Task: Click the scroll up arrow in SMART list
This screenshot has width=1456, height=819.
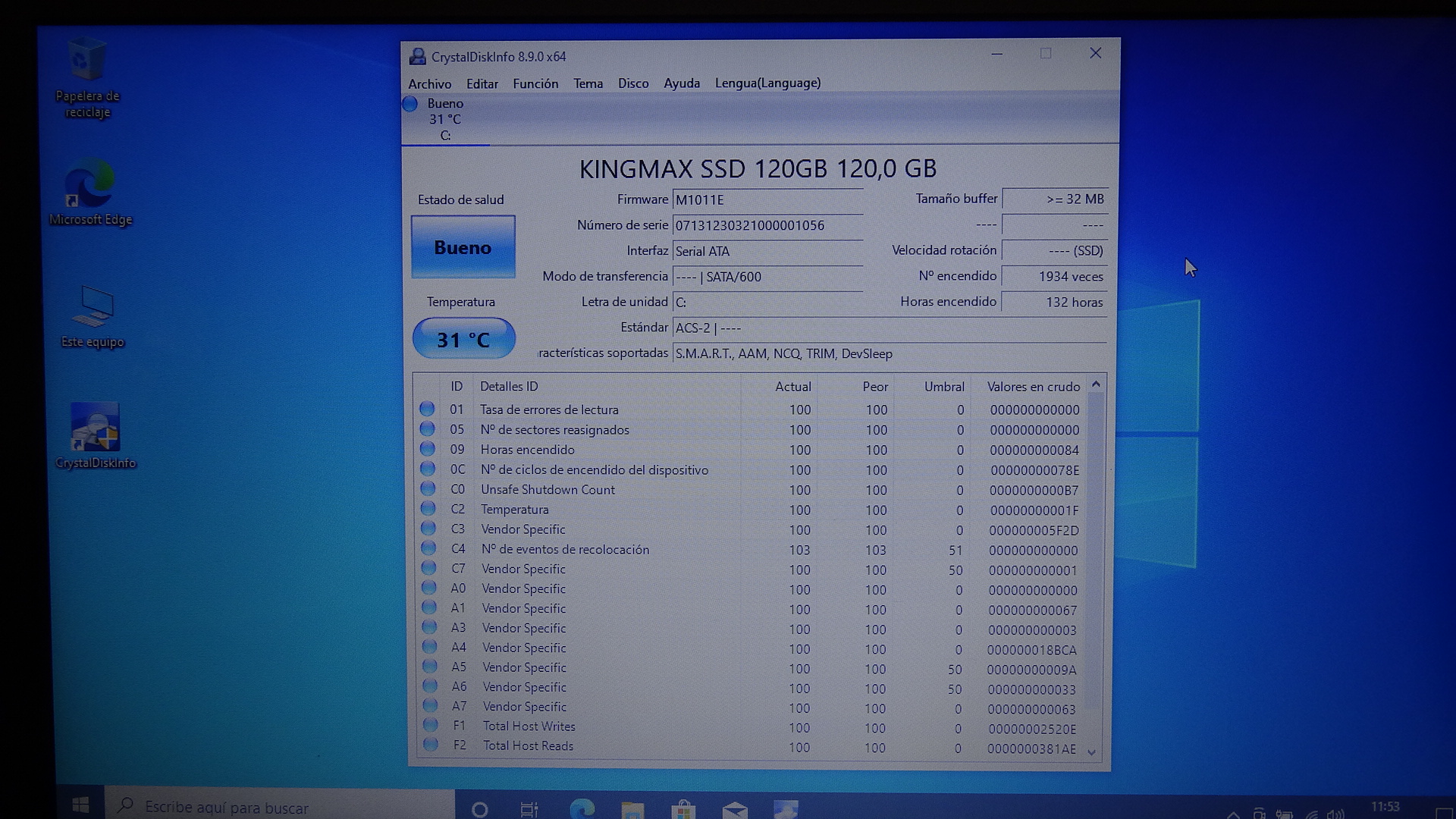Action: click(x=1095, y=385)
